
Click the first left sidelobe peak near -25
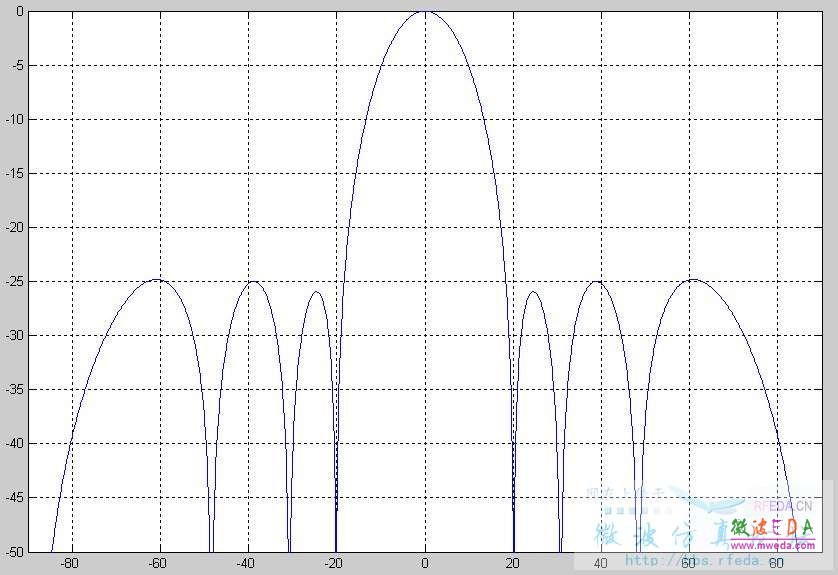click(316, 292)
